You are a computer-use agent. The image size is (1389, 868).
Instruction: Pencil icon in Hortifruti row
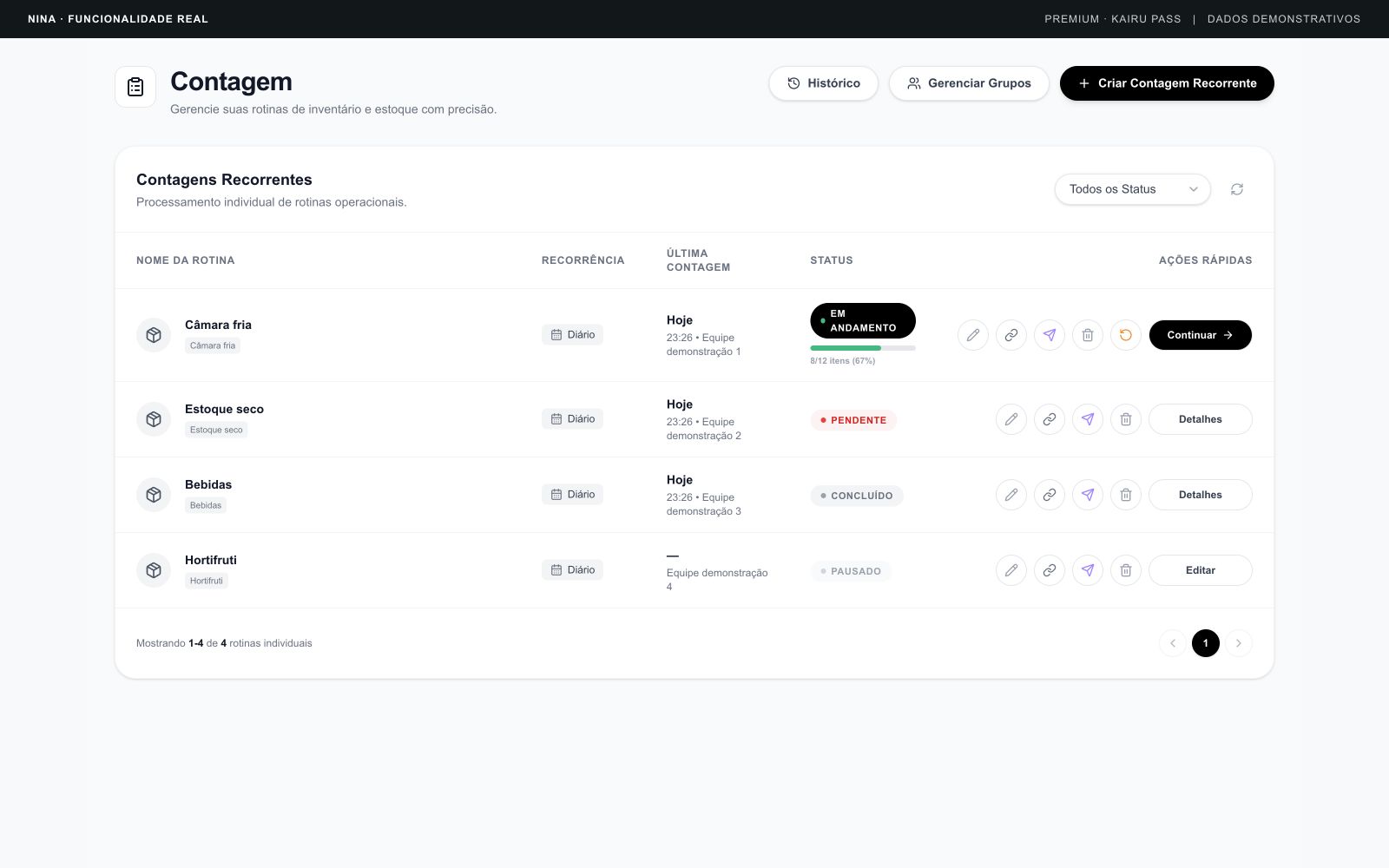tap(1011, 570)
